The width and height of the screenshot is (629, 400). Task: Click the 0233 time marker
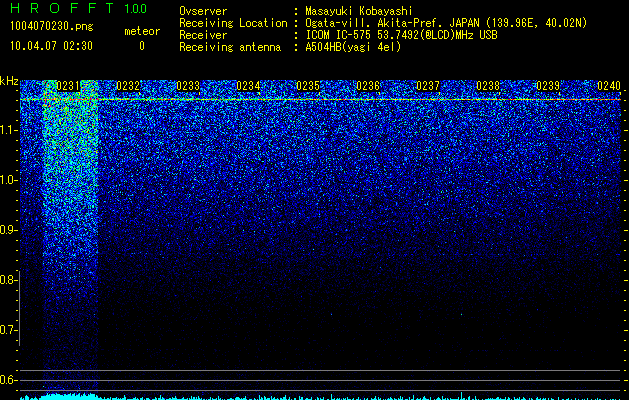coord(188,86)
